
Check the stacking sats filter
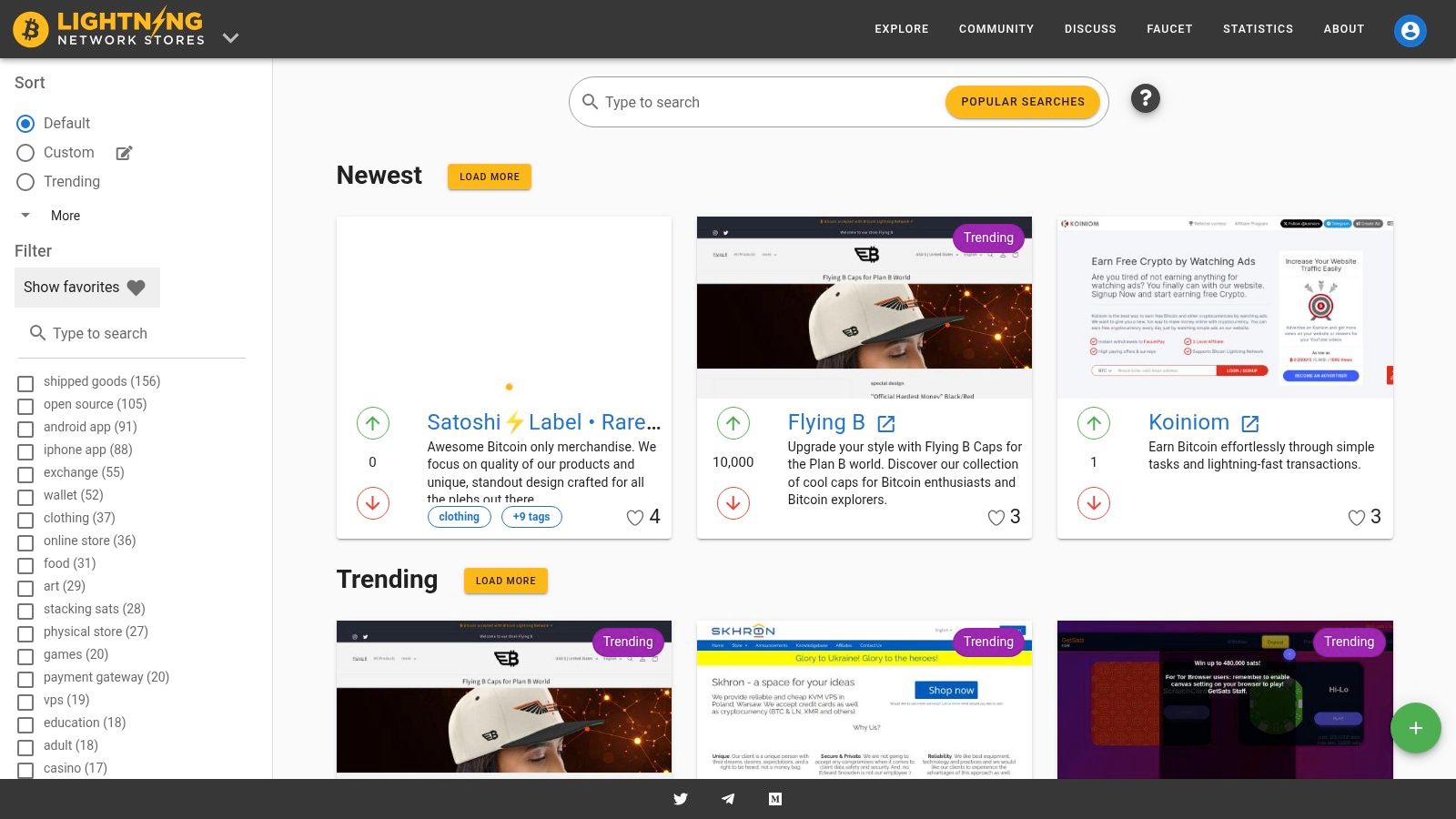[25, 611]
